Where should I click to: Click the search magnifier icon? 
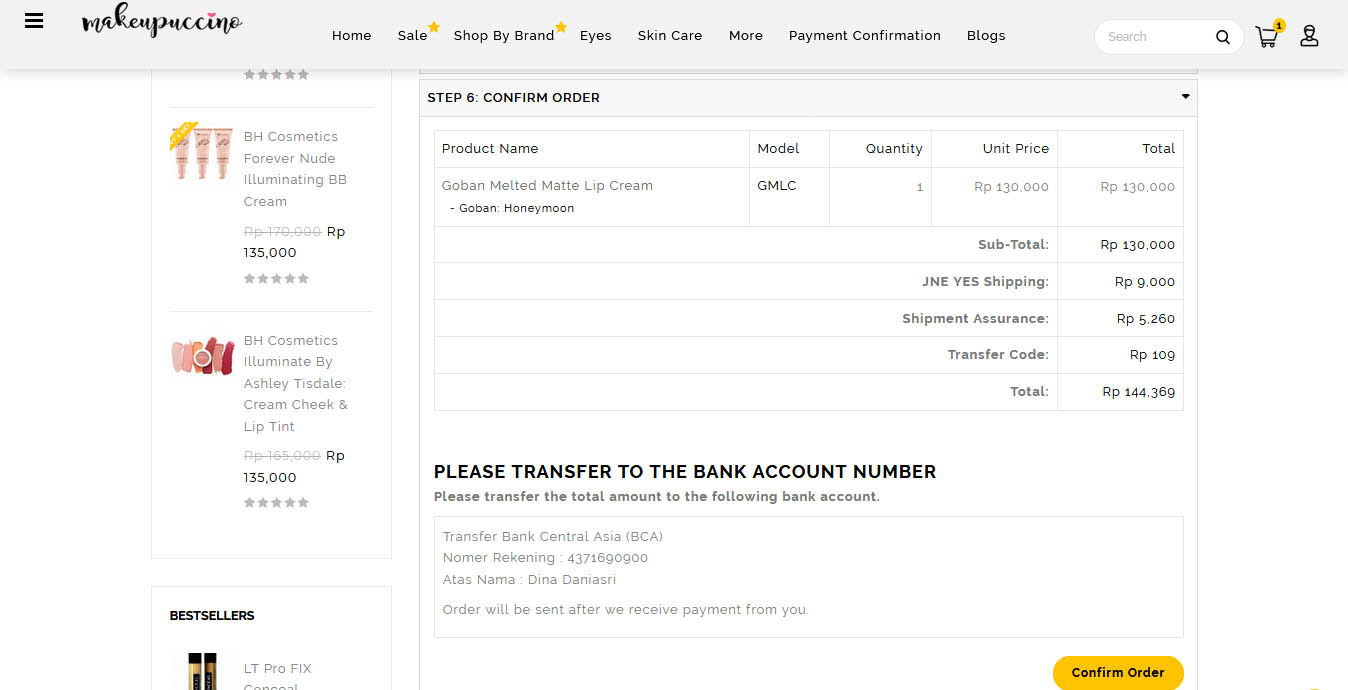click(1223, 37)
